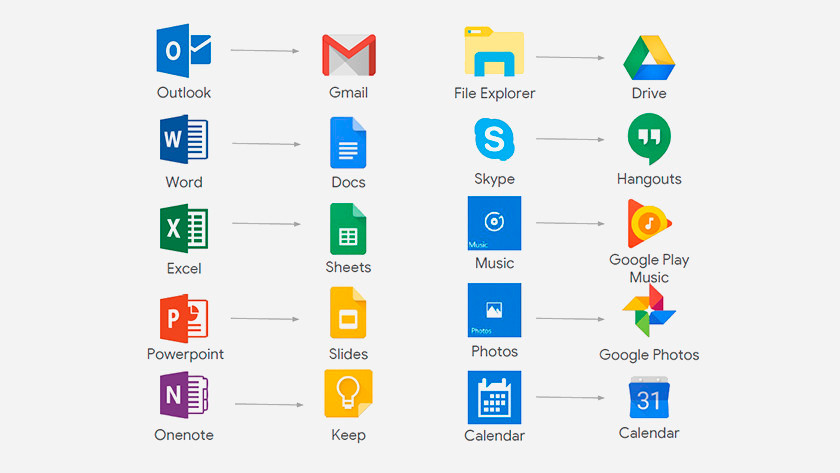Image resolution: width=840 pixels, height=473 pixels.
Task: Open the Google Slides icon
Action: (x=348, y=315)
